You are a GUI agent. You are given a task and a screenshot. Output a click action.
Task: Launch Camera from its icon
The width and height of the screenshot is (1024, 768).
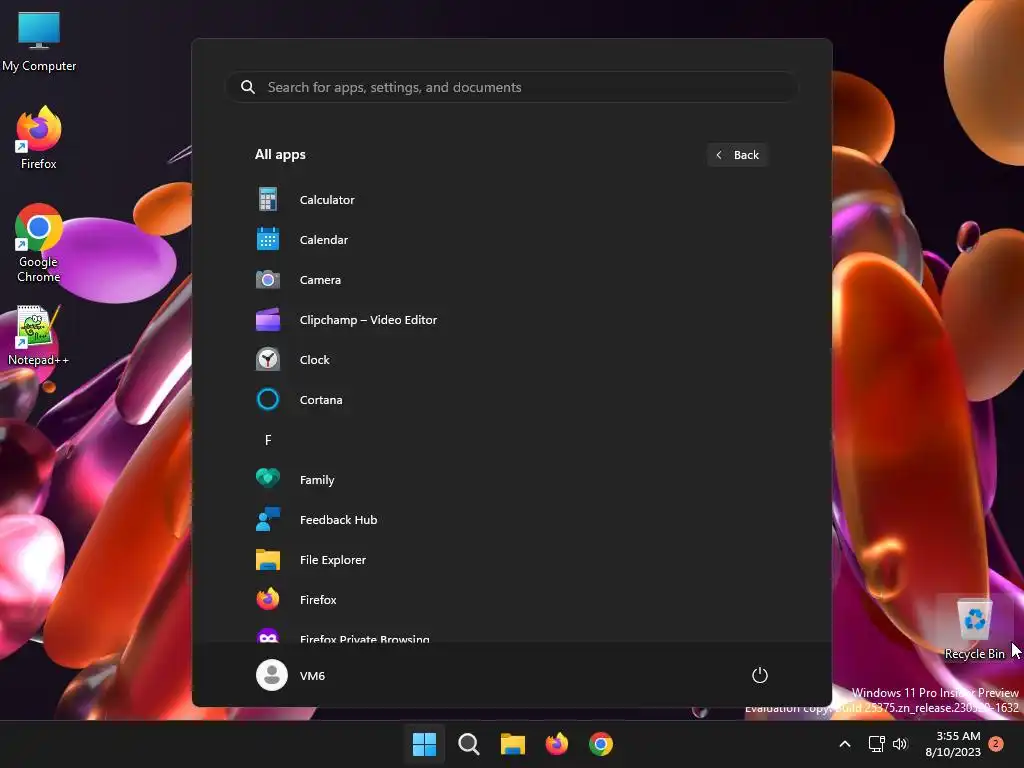tap(268, 280)
